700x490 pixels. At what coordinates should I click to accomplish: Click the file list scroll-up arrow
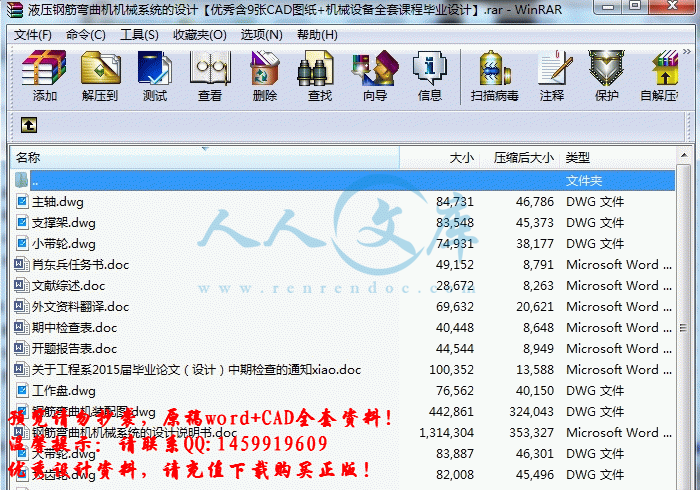[x=683, y=155]
